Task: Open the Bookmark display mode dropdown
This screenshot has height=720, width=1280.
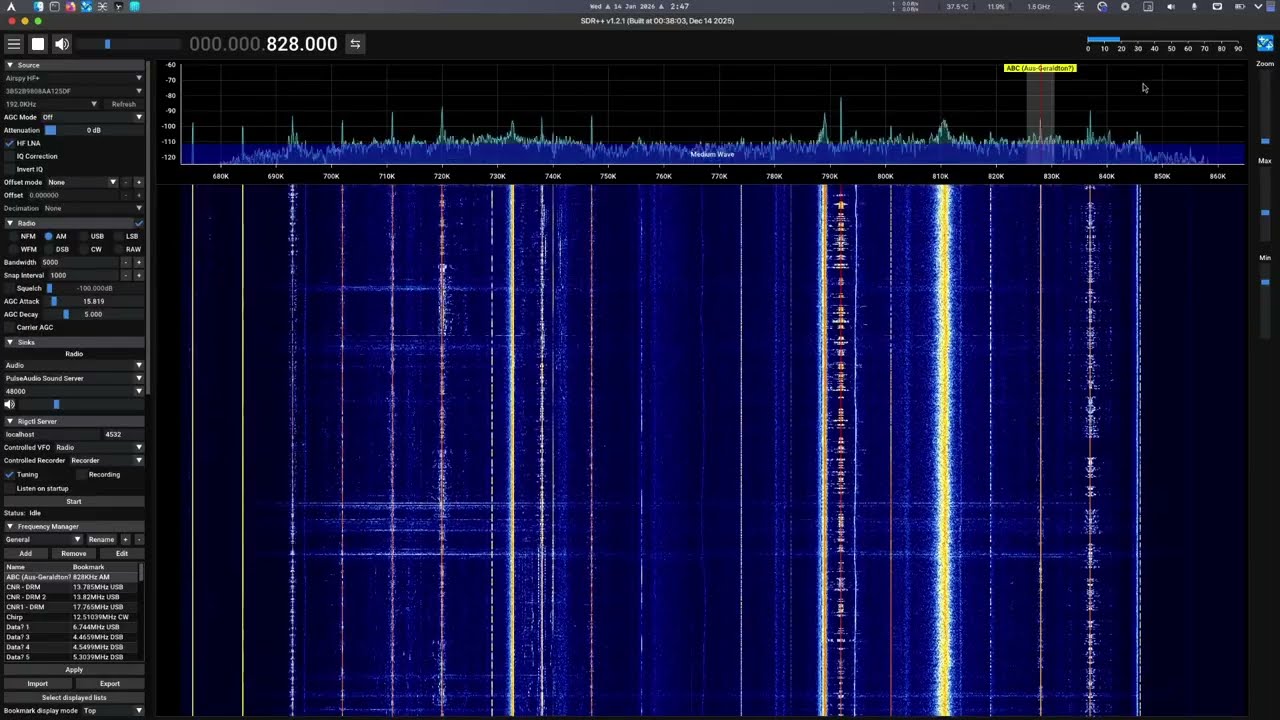Action: click(112, 711)
